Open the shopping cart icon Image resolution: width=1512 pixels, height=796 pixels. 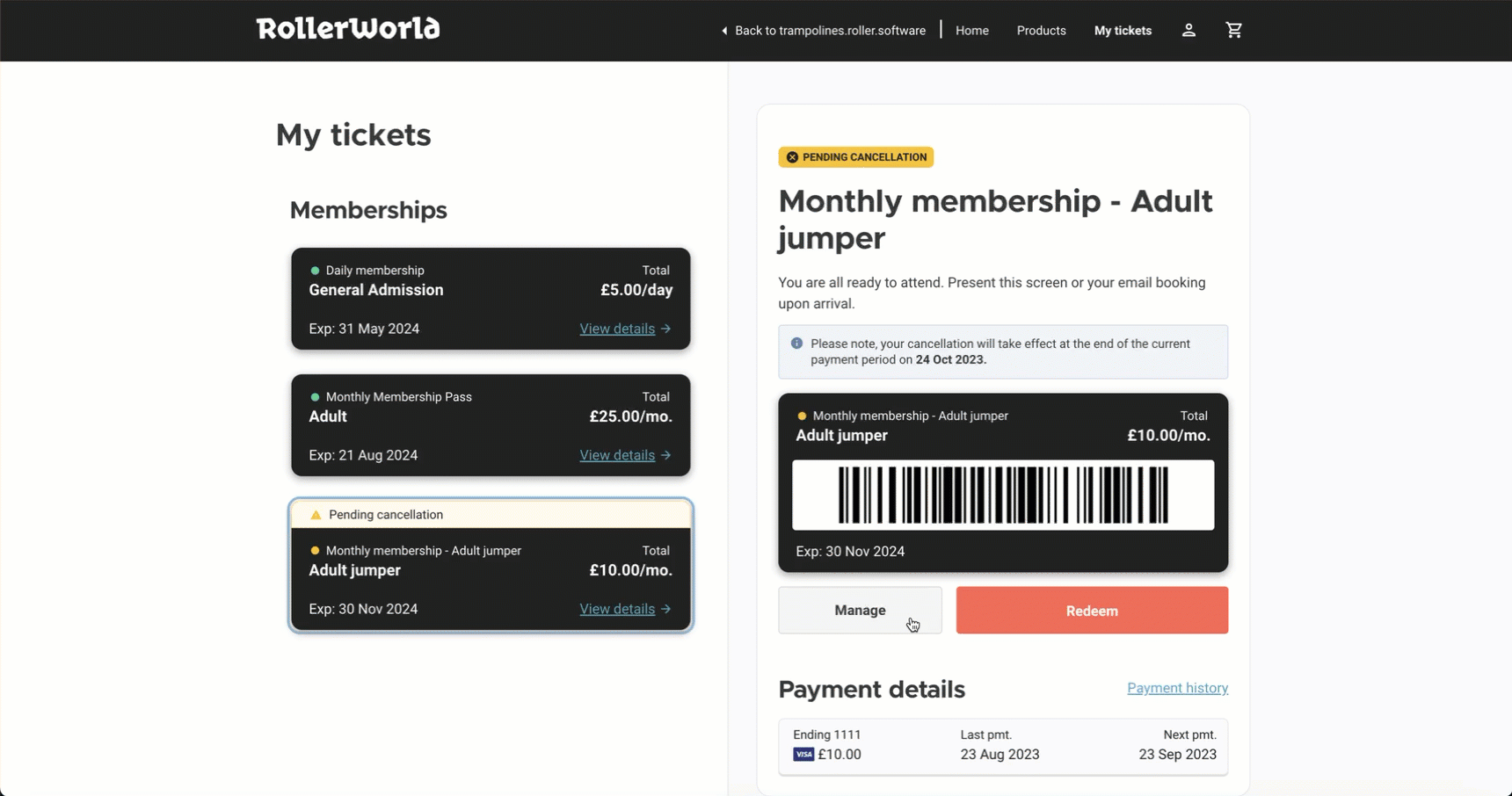1234,30
